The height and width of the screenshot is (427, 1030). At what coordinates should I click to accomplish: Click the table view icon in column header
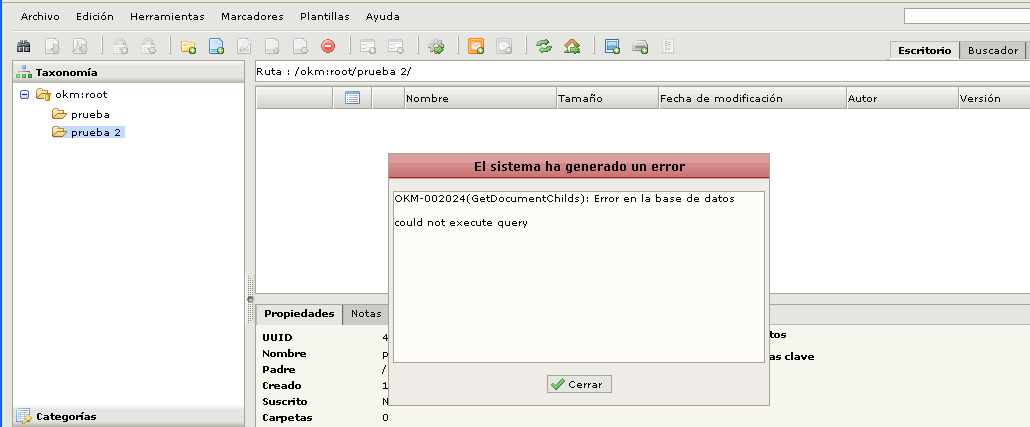353,99
